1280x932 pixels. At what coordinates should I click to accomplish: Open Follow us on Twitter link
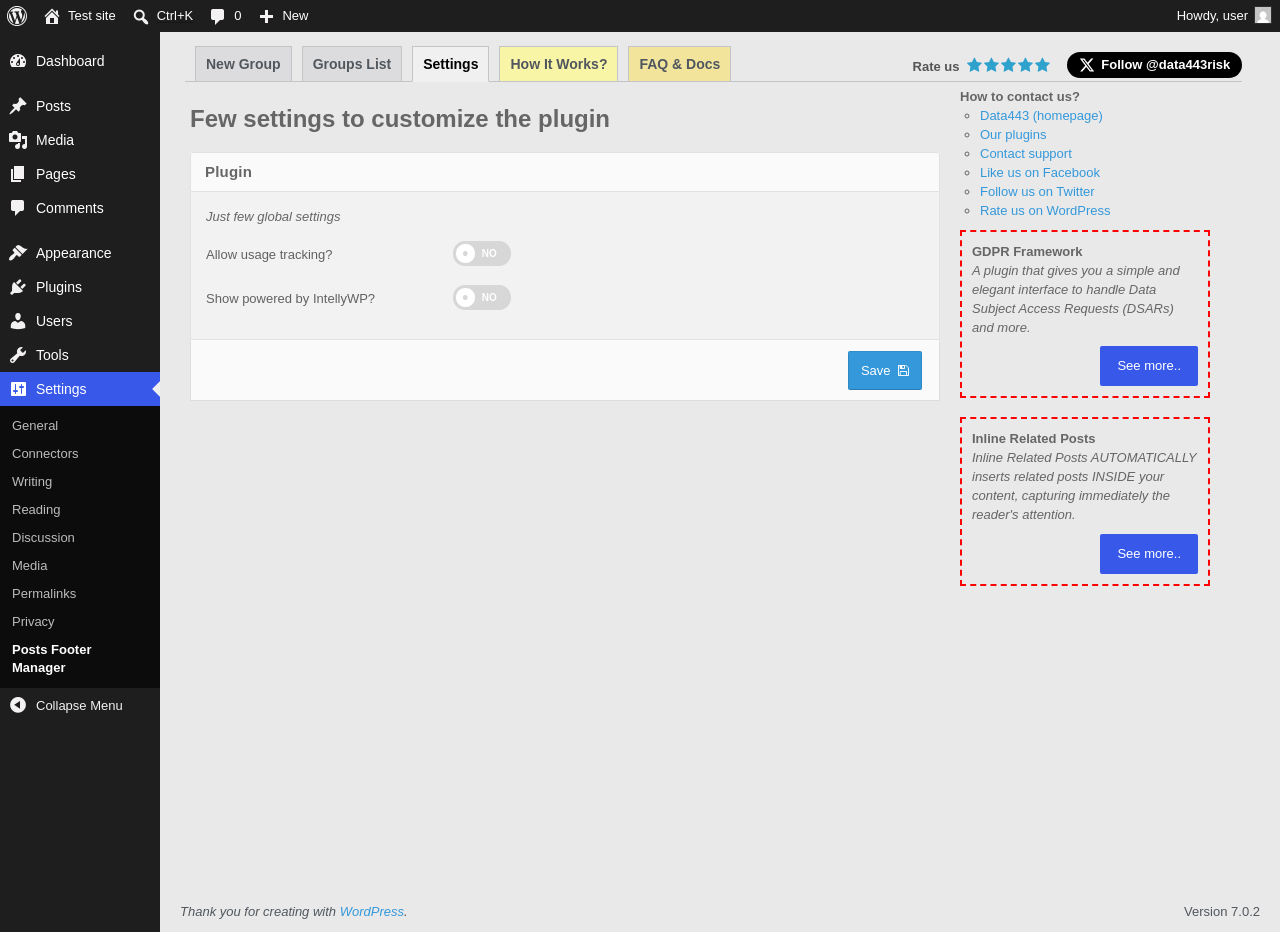pos(1037,192)
